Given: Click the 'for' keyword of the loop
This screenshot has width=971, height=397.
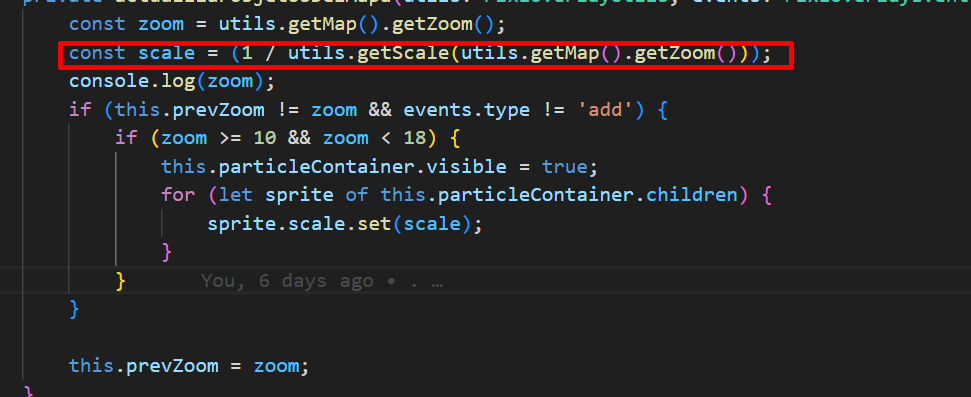Looking at the screenshot, I should pos(178,195).
